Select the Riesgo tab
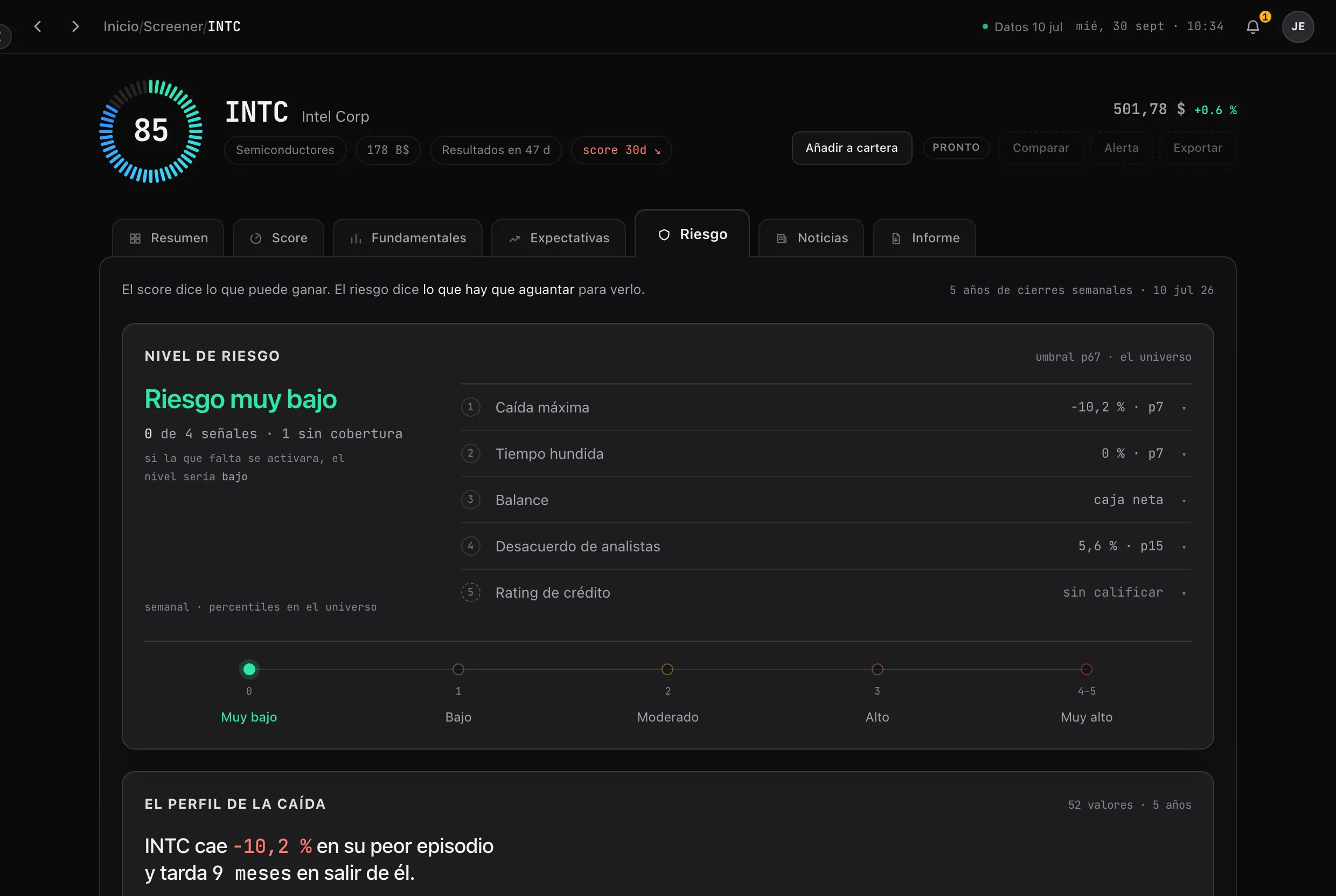This screenshot has height=896, width=1336. click(692, 234)
